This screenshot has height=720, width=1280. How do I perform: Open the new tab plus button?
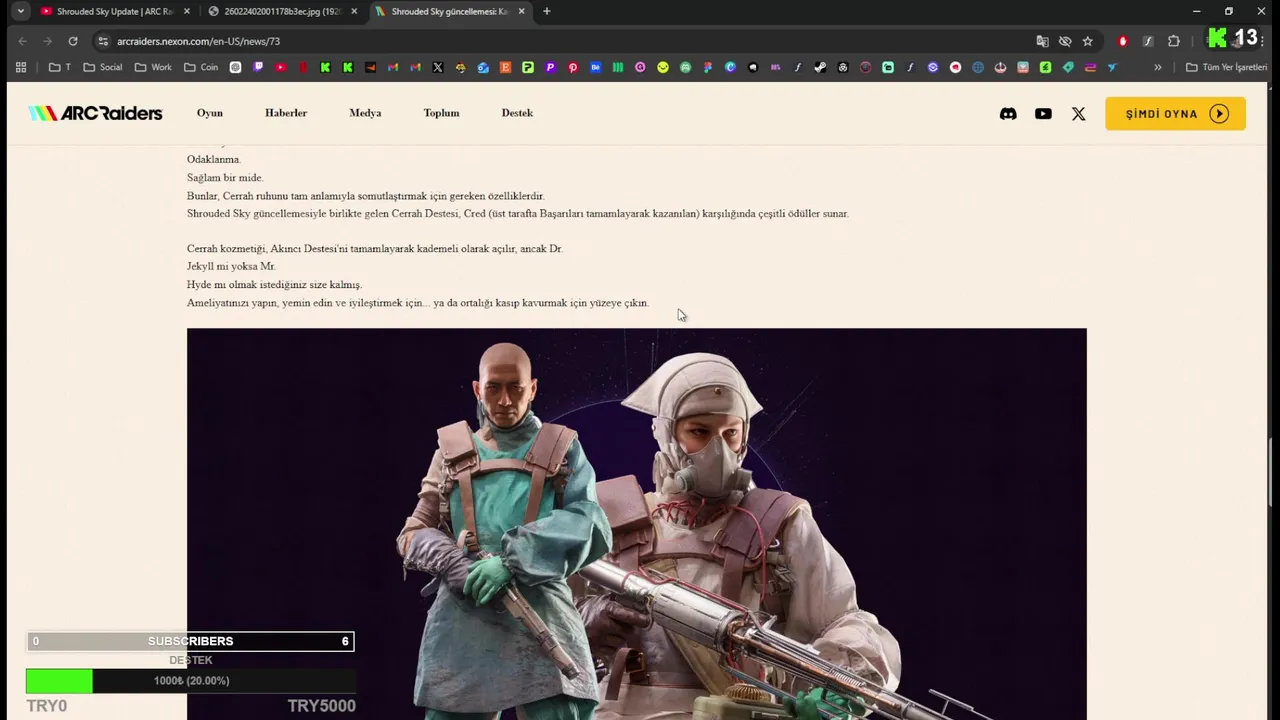546,11
